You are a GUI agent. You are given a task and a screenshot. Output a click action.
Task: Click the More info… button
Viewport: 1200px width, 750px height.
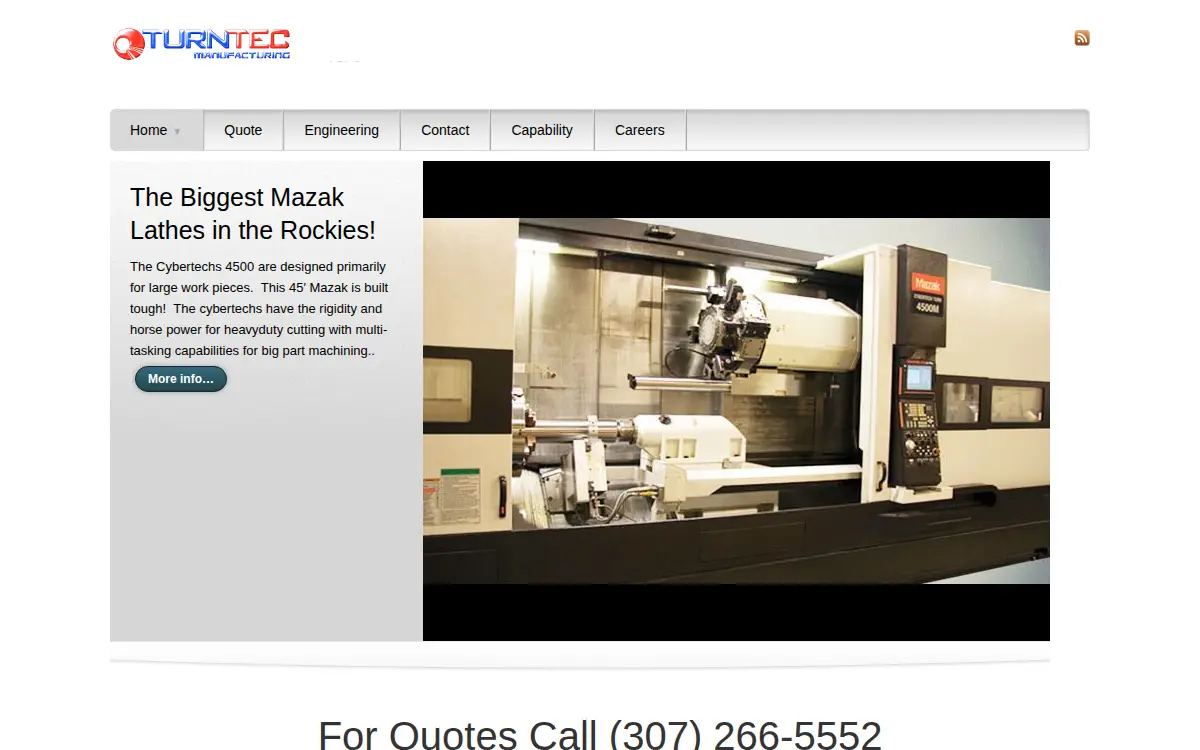coord(181,379)
